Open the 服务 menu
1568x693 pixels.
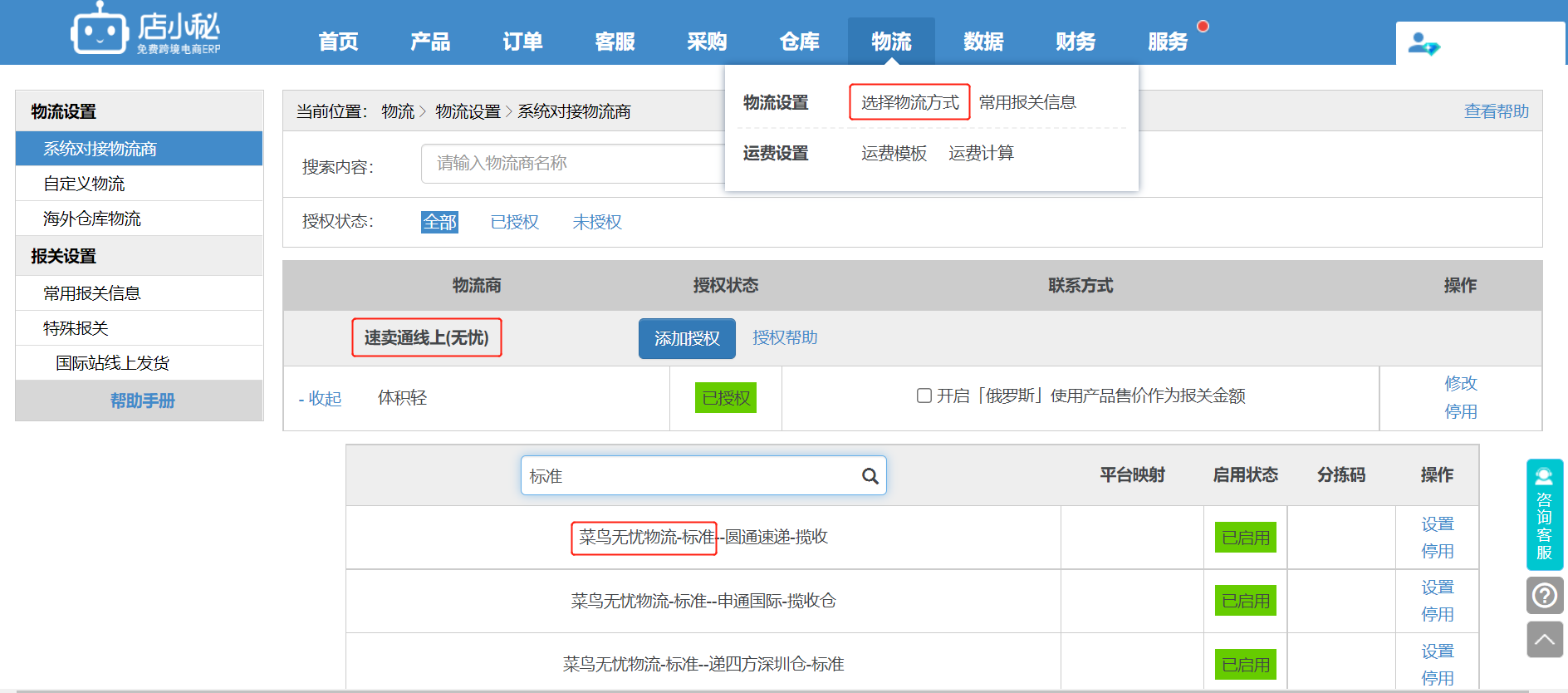coord(1168,42)
